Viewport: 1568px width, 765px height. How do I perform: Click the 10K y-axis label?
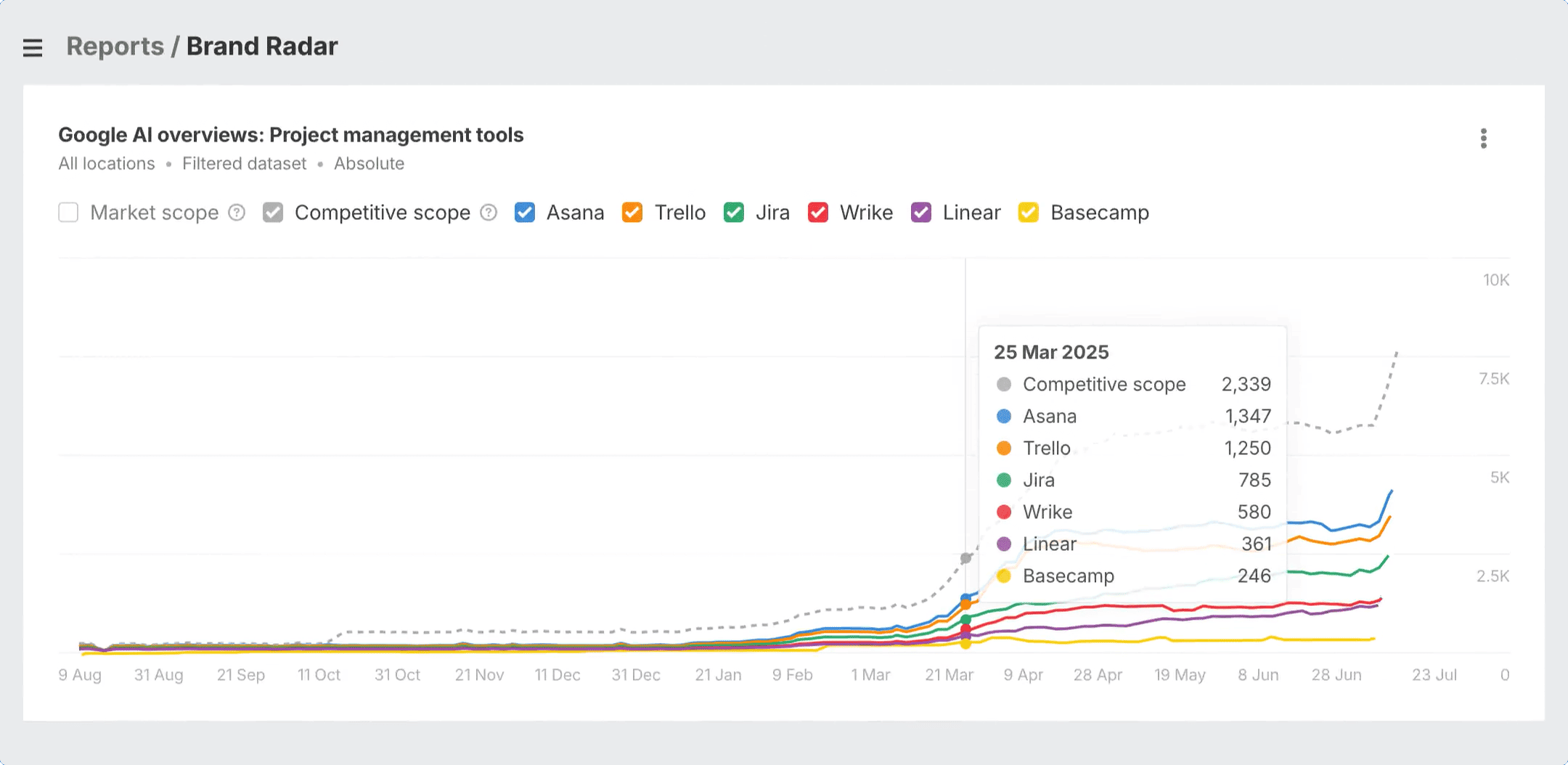1496,280
